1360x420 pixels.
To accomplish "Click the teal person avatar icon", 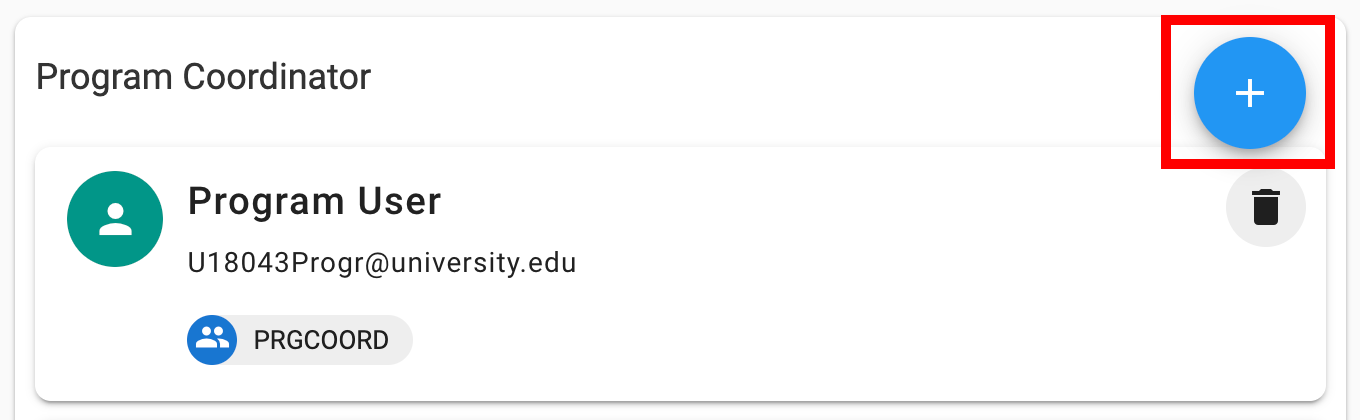I will pyautogui.click(x=115, y=219).
